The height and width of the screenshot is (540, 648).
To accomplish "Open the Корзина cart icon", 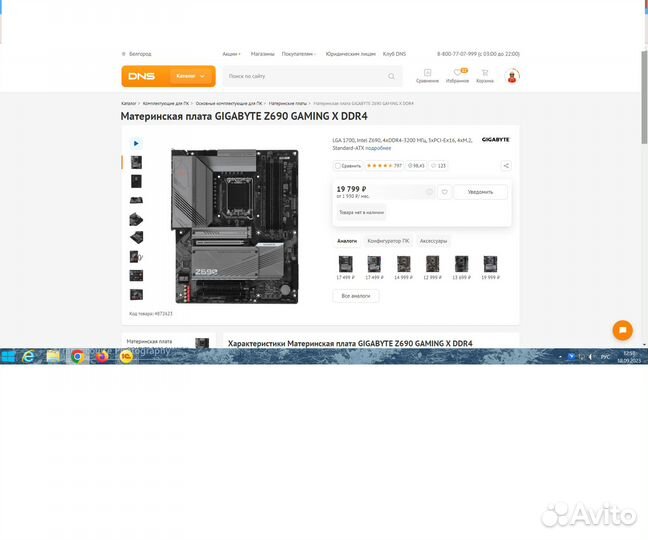I will tap(485, 76).
